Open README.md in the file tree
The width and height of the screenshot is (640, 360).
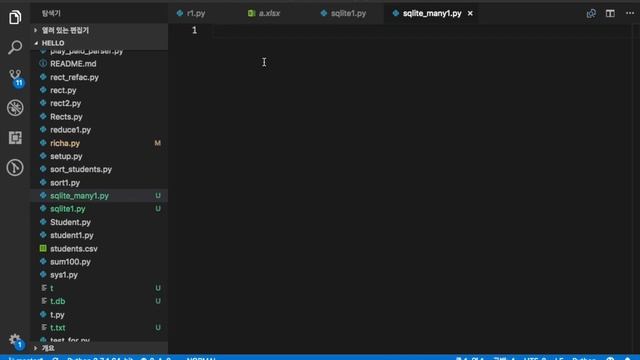point(73,64)
